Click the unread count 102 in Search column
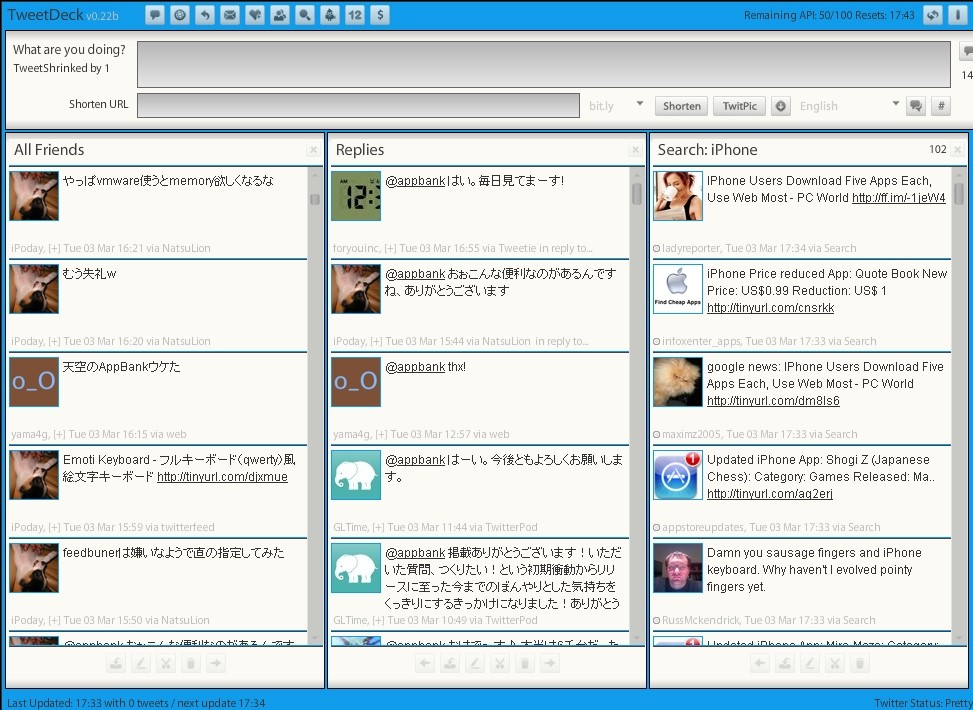973x710 pixels. click(938, 149)
